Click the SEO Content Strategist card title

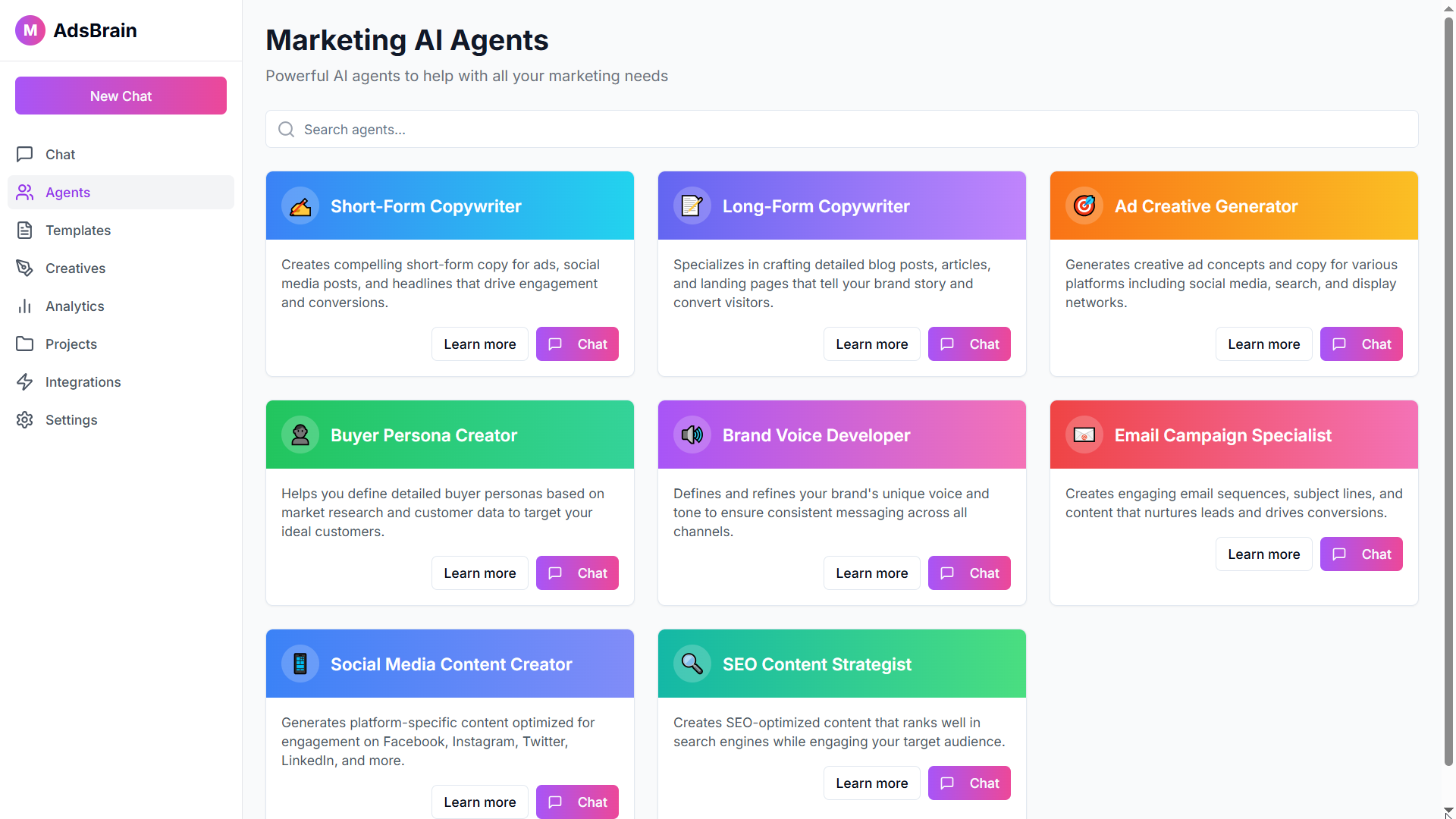(x=817, y=664)
